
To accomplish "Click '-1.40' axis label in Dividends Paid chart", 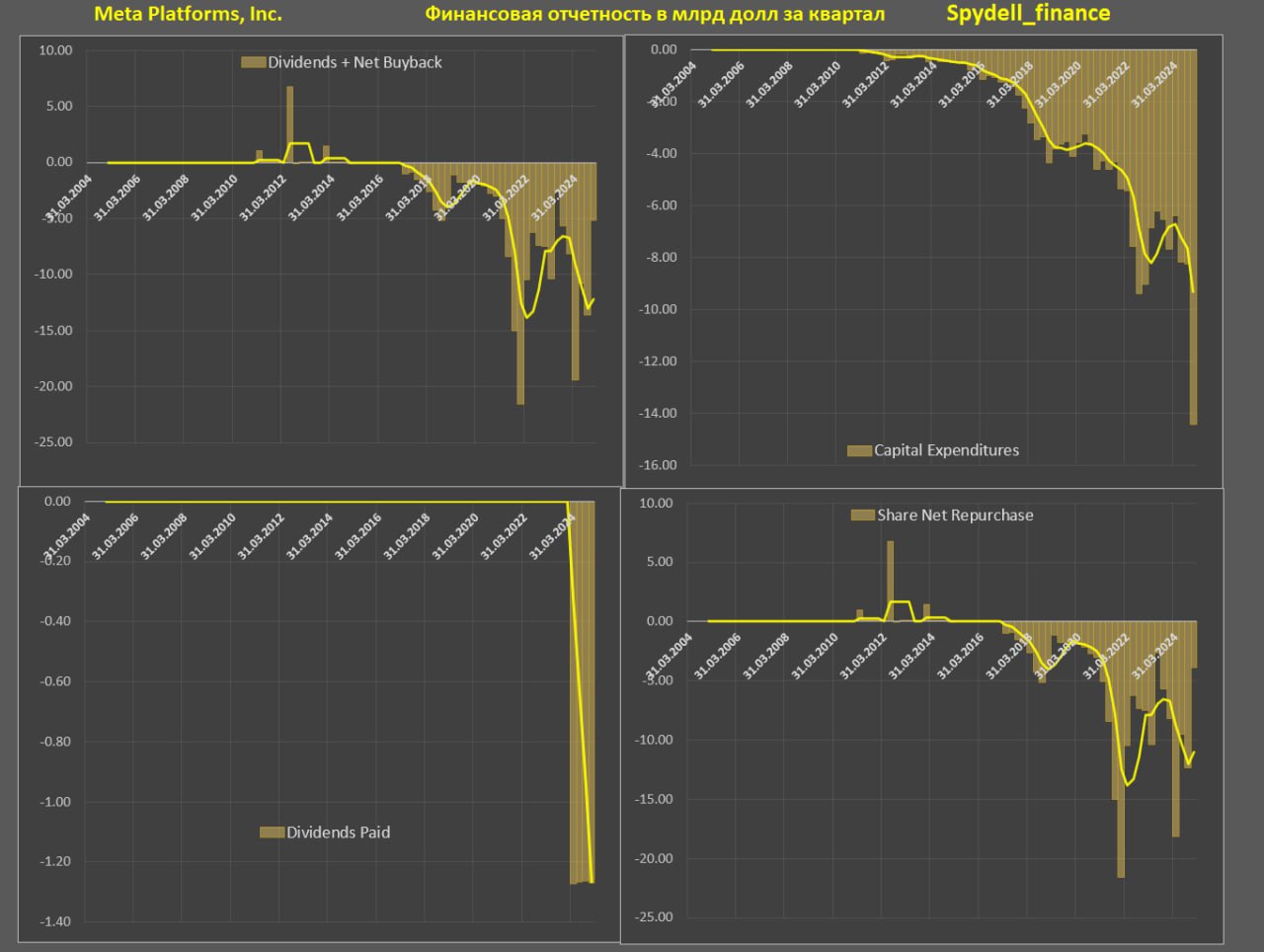I will click(55, 921).
